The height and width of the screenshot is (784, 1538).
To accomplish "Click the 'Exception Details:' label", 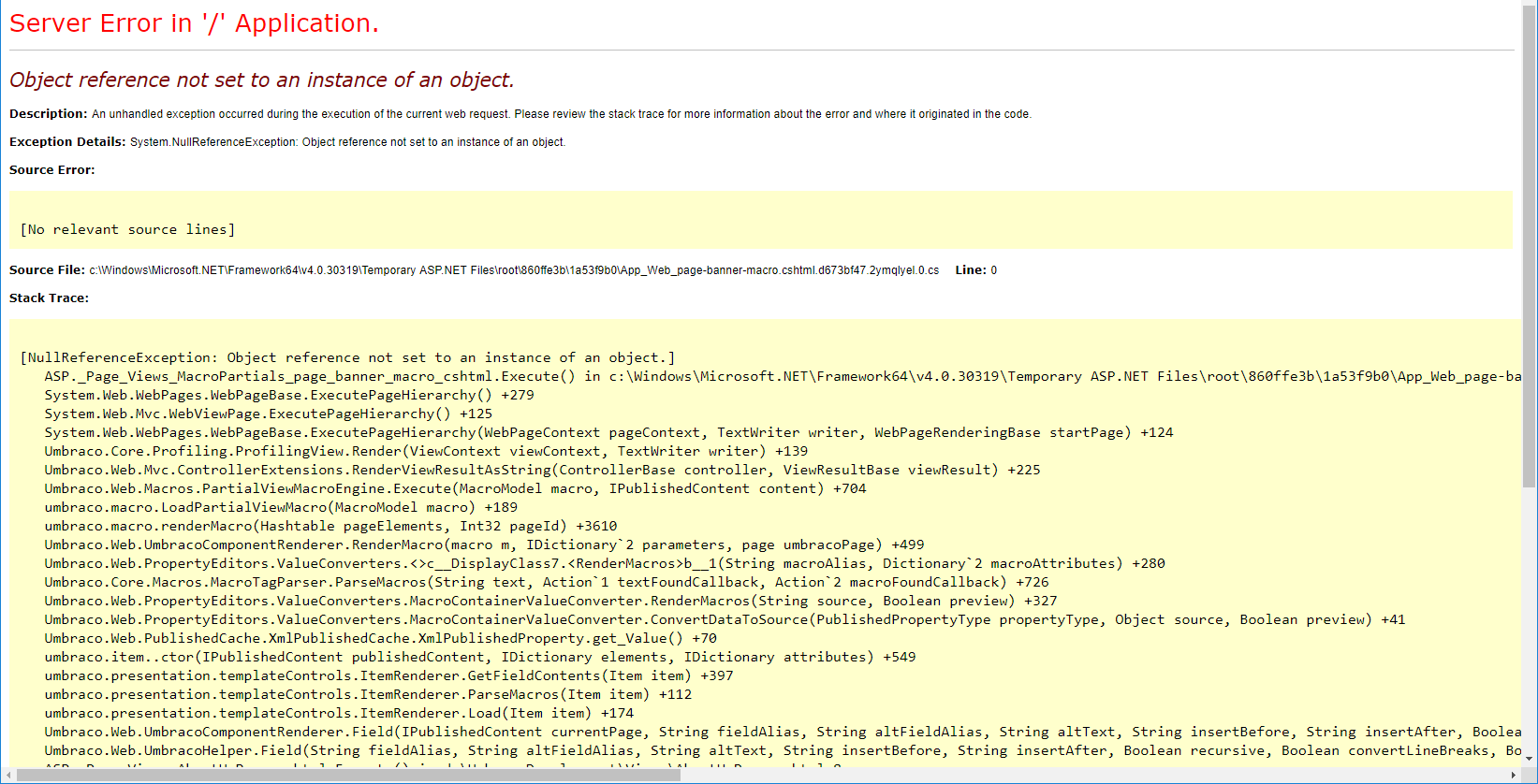I will click(x=67, y=142).
